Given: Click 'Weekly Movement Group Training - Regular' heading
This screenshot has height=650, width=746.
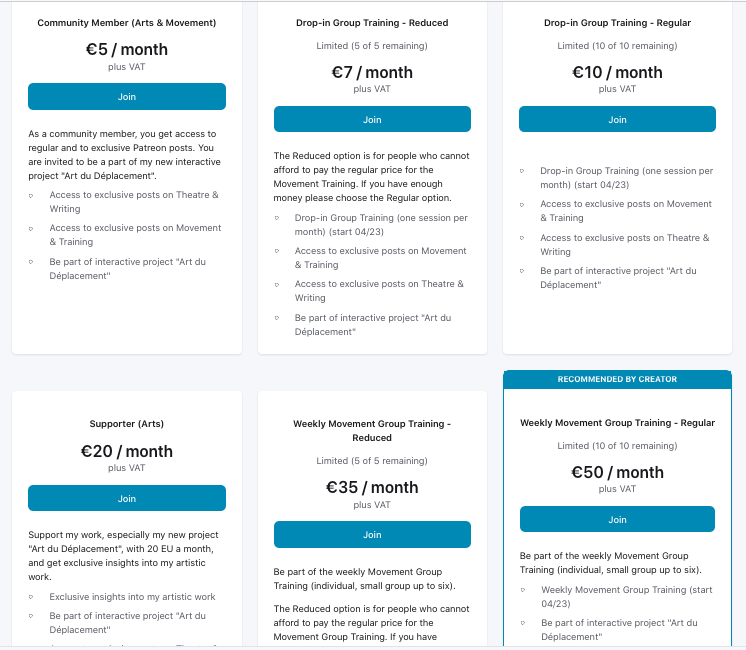Looking at the screenshot, I should click(x=617, y=423).
